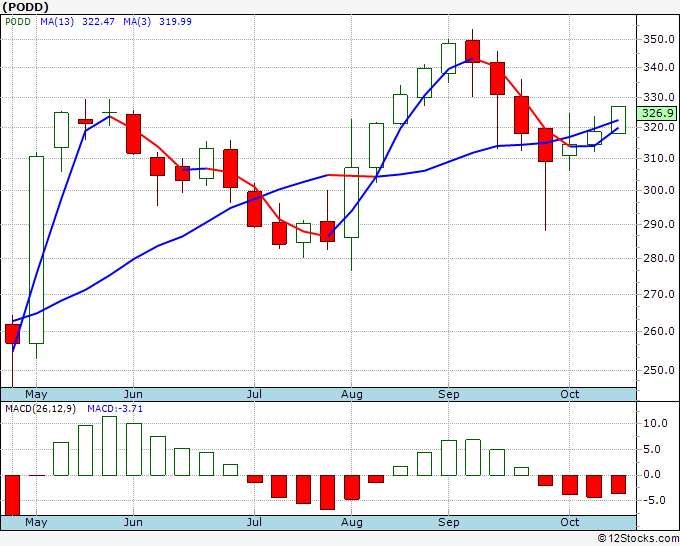Click May on the MACD panel date axis
The height and width of the screenshot is (546, 680).
36,523
